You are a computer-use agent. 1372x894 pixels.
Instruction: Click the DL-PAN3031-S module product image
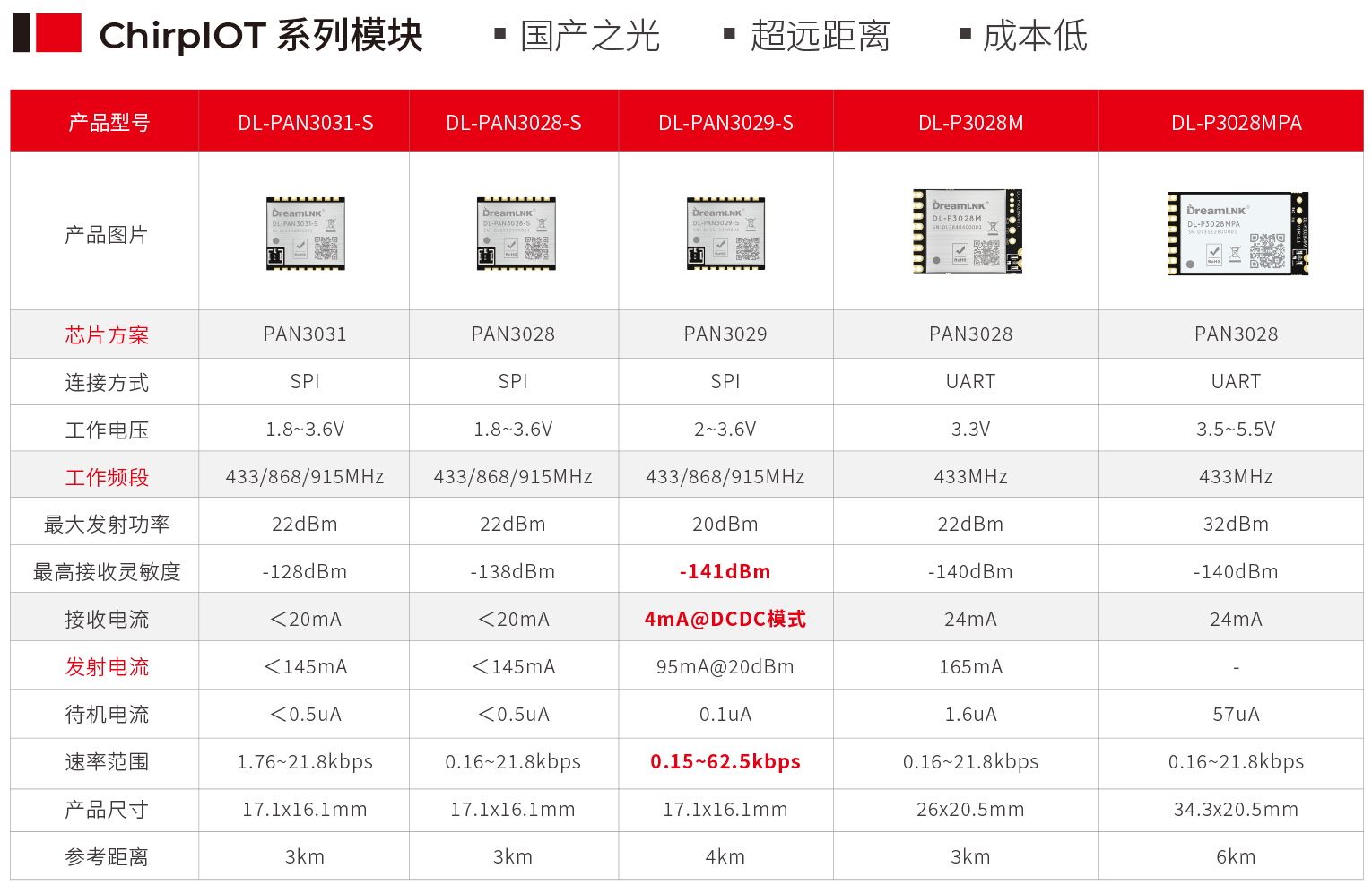click(x=306, y=234)
